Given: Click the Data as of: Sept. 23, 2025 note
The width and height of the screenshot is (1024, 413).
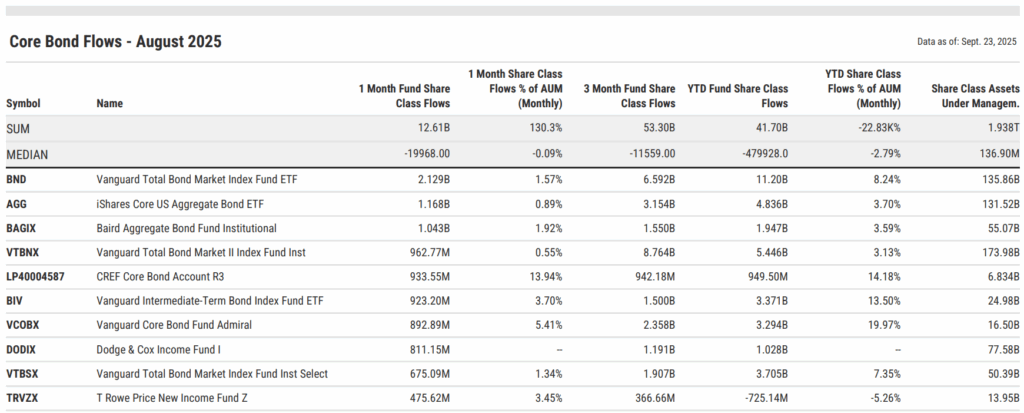Looking at the screenshot, I should [967, 42].
